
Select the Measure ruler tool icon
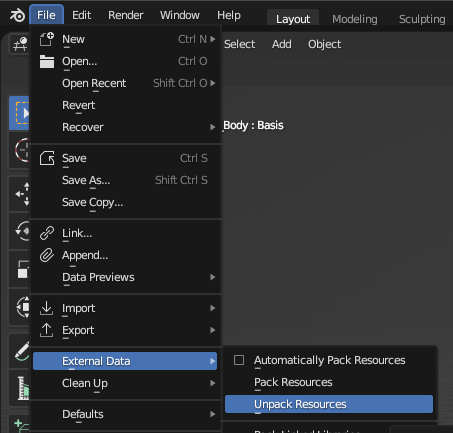click(23, 388)
